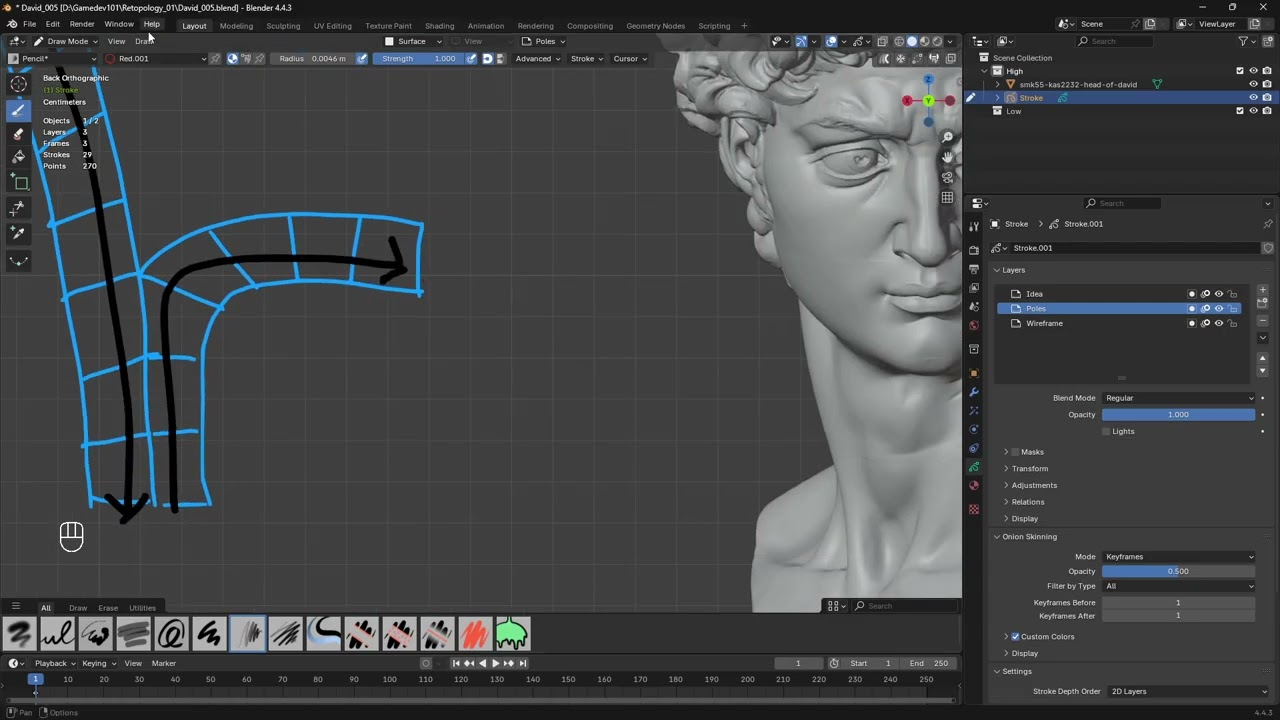Adjust the brush Strength slider
Image resolution: width=1280 pixels, height=720 pixels.
[419, 59]
